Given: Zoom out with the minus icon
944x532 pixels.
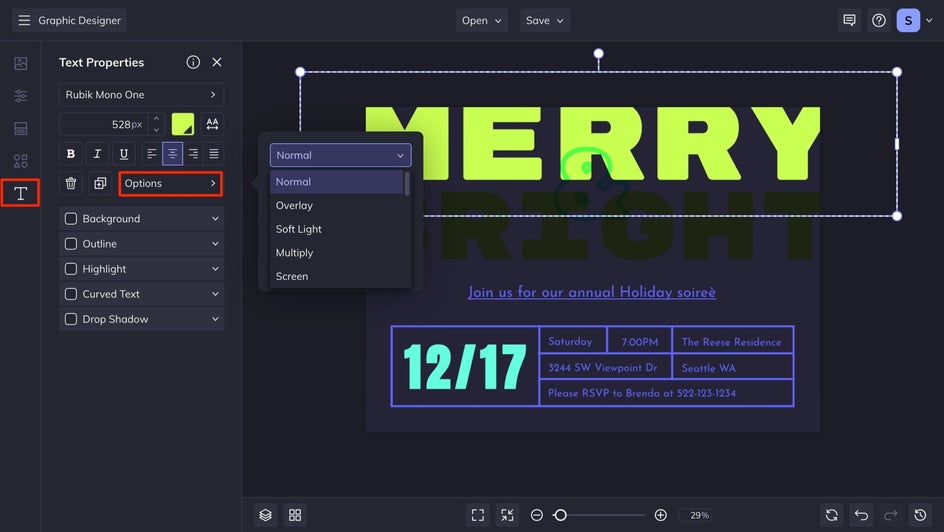Looking at the screenshot, I should 536,515.
